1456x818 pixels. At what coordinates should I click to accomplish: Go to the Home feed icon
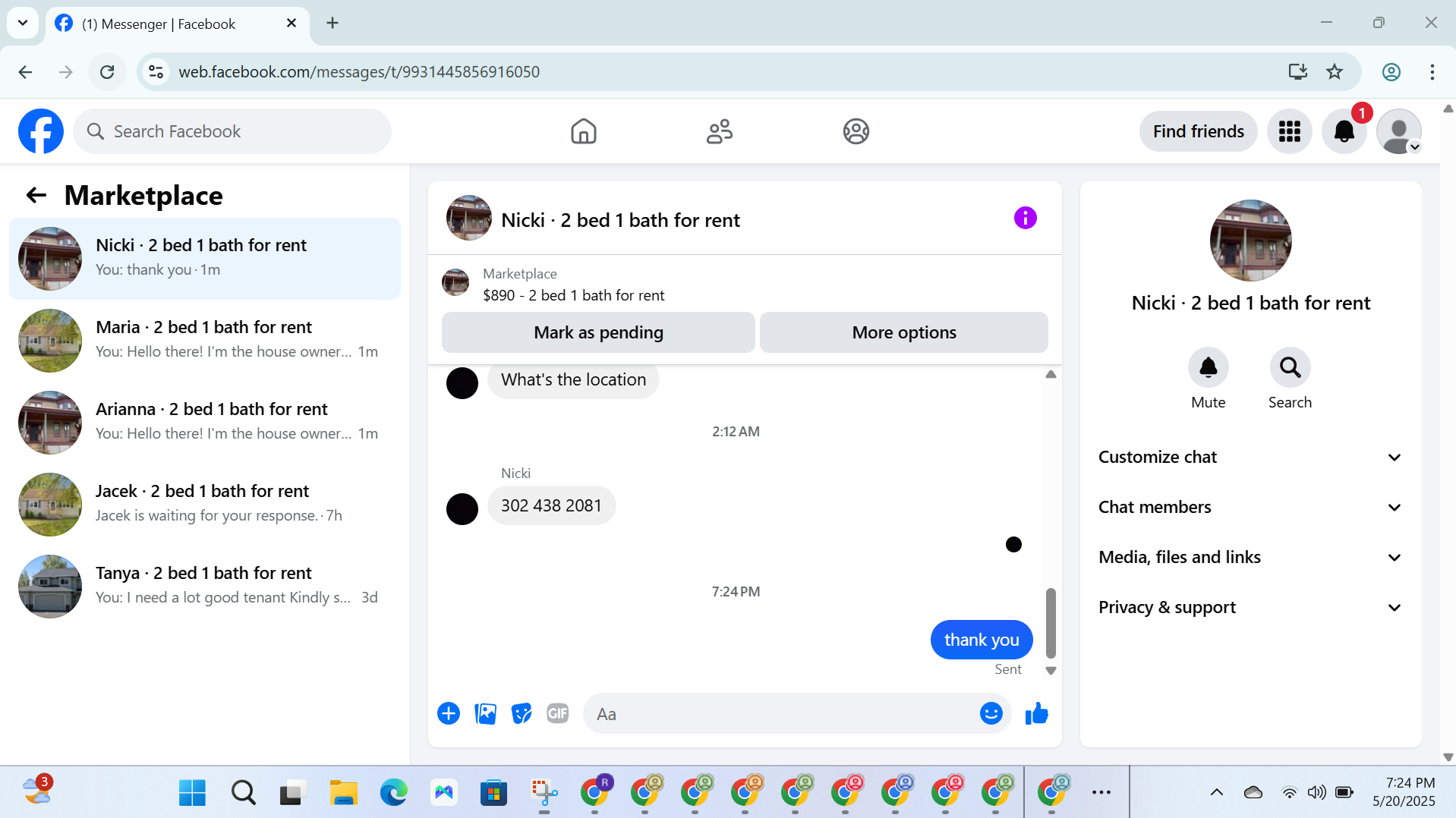[583, 131]
